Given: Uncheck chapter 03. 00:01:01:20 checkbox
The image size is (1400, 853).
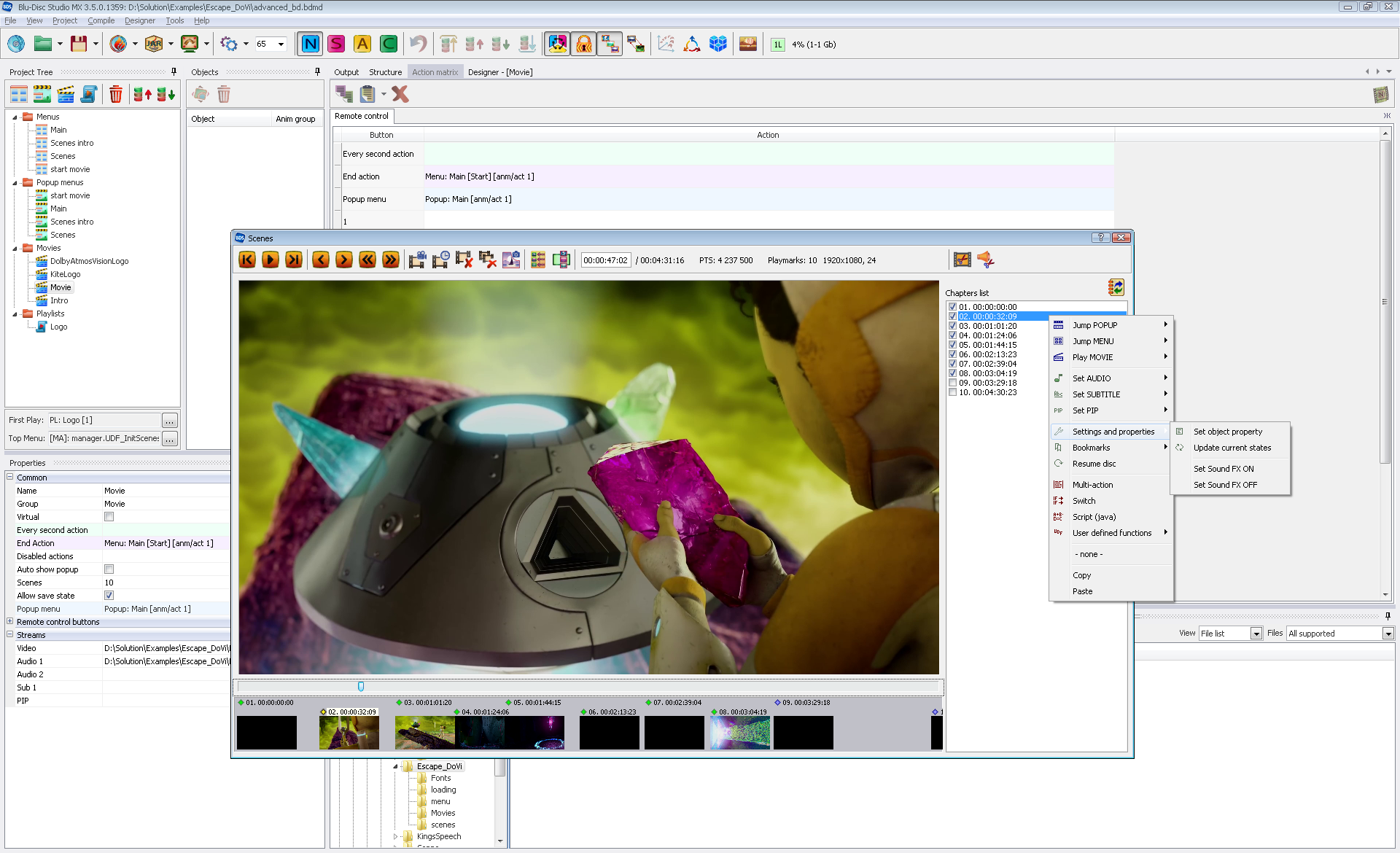Looking at the screenshot, I should [x=952, y=326].
